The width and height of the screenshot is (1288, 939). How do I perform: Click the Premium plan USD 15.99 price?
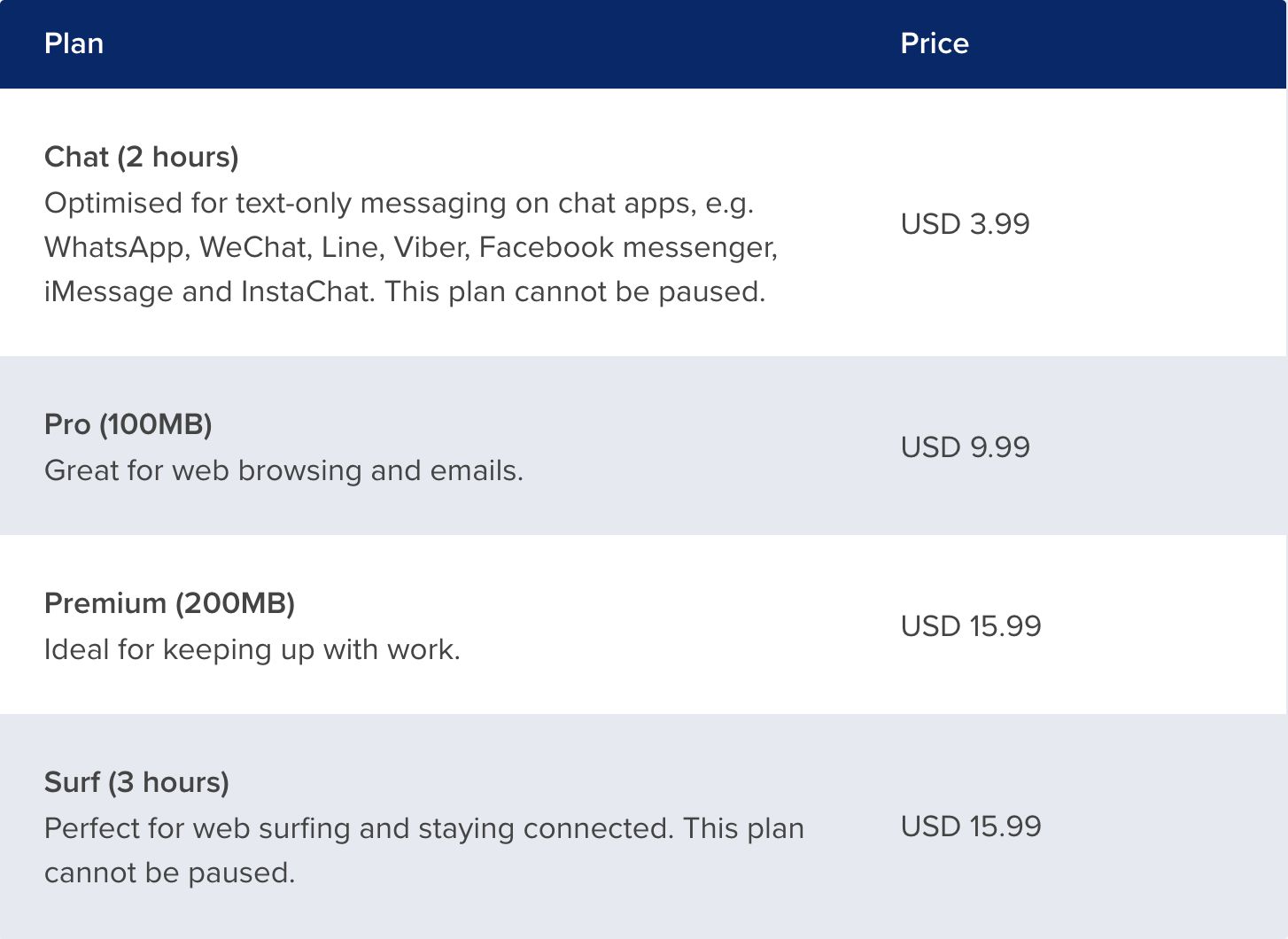[x=971, y=625]
